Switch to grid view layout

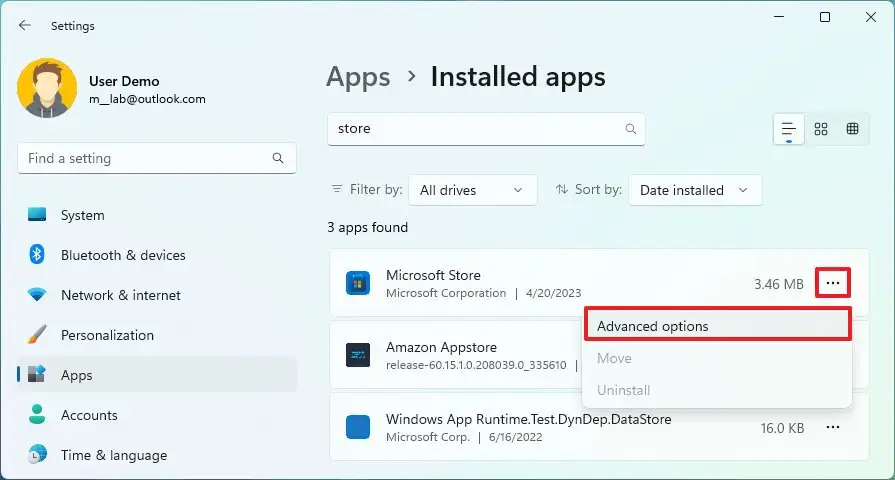[x=821, y=129]
